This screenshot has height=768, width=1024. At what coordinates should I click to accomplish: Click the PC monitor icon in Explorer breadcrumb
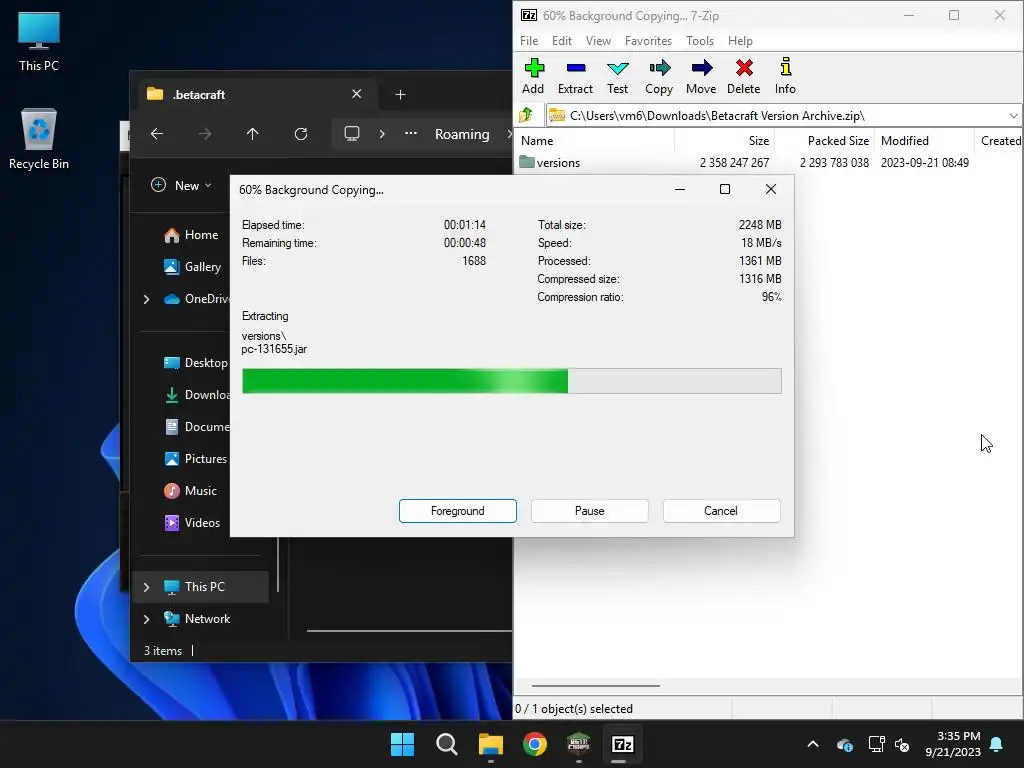pos(352,134)
